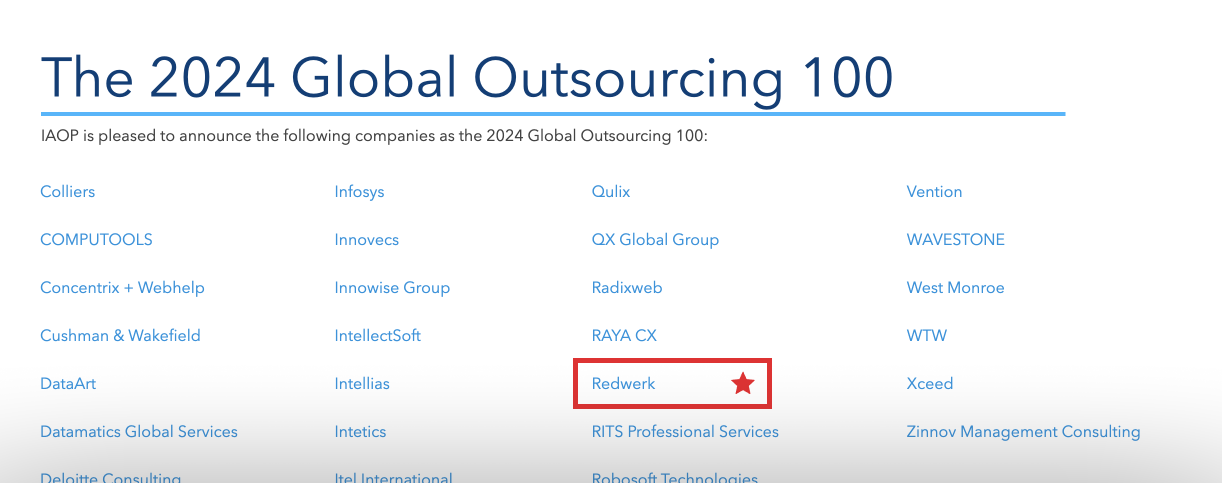1222x483 pixels.
Task: Click the RAYA CX link
Action: pyautogui.click(x=624, y=335)
